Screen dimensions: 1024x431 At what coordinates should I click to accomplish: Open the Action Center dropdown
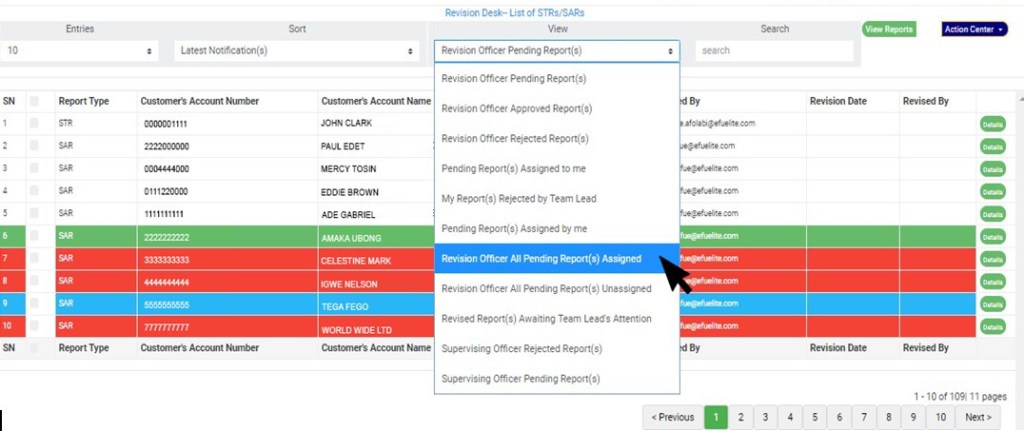pos(974,30)
